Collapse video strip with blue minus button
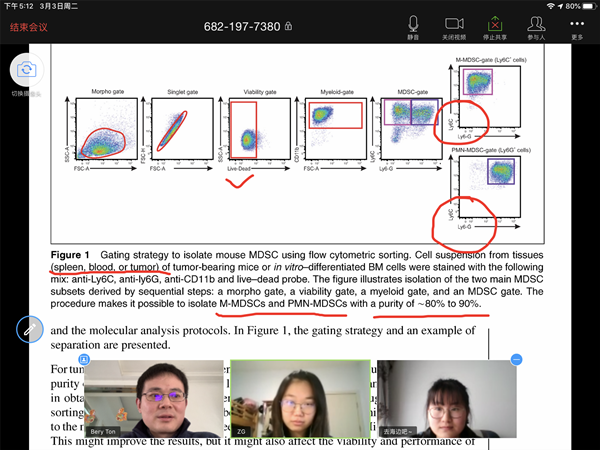This screenshot has height=450, width=600. (516, 359)
